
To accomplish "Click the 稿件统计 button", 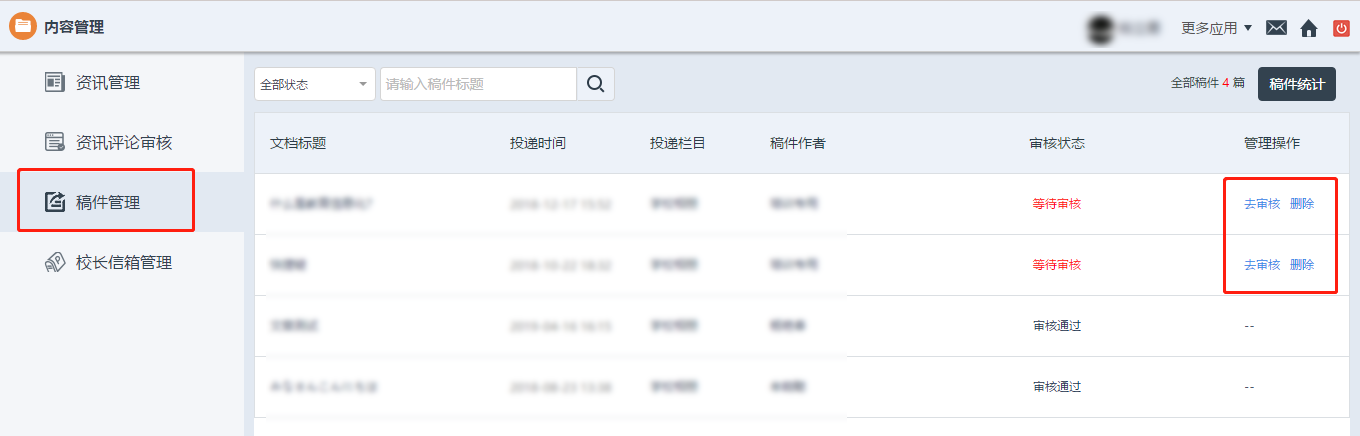I will 1296,84.
